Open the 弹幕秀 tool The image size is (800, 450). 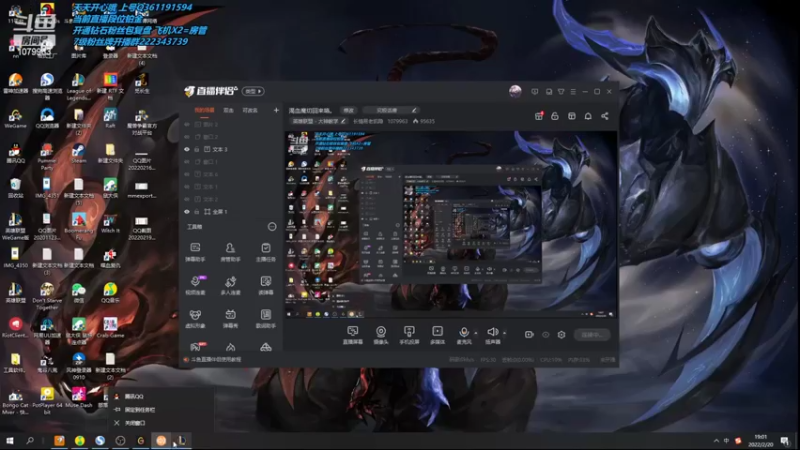pos(230,318)
